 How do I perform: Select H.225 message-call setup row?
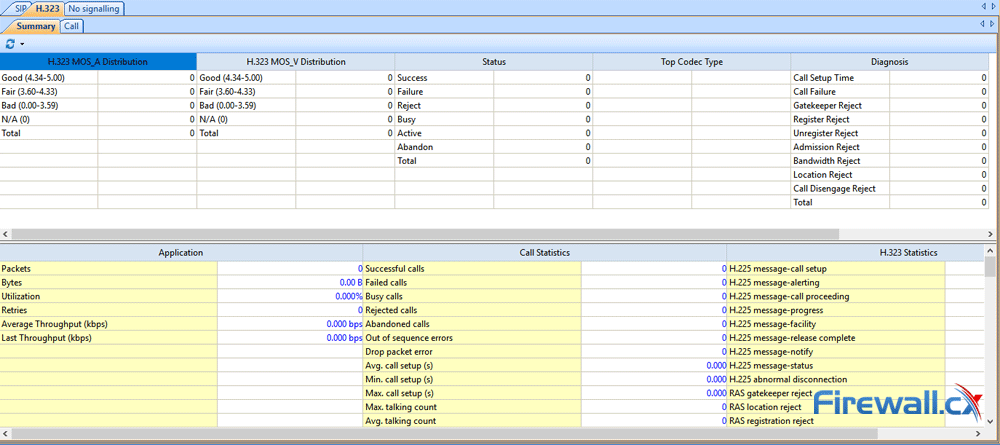coord(855,268)
